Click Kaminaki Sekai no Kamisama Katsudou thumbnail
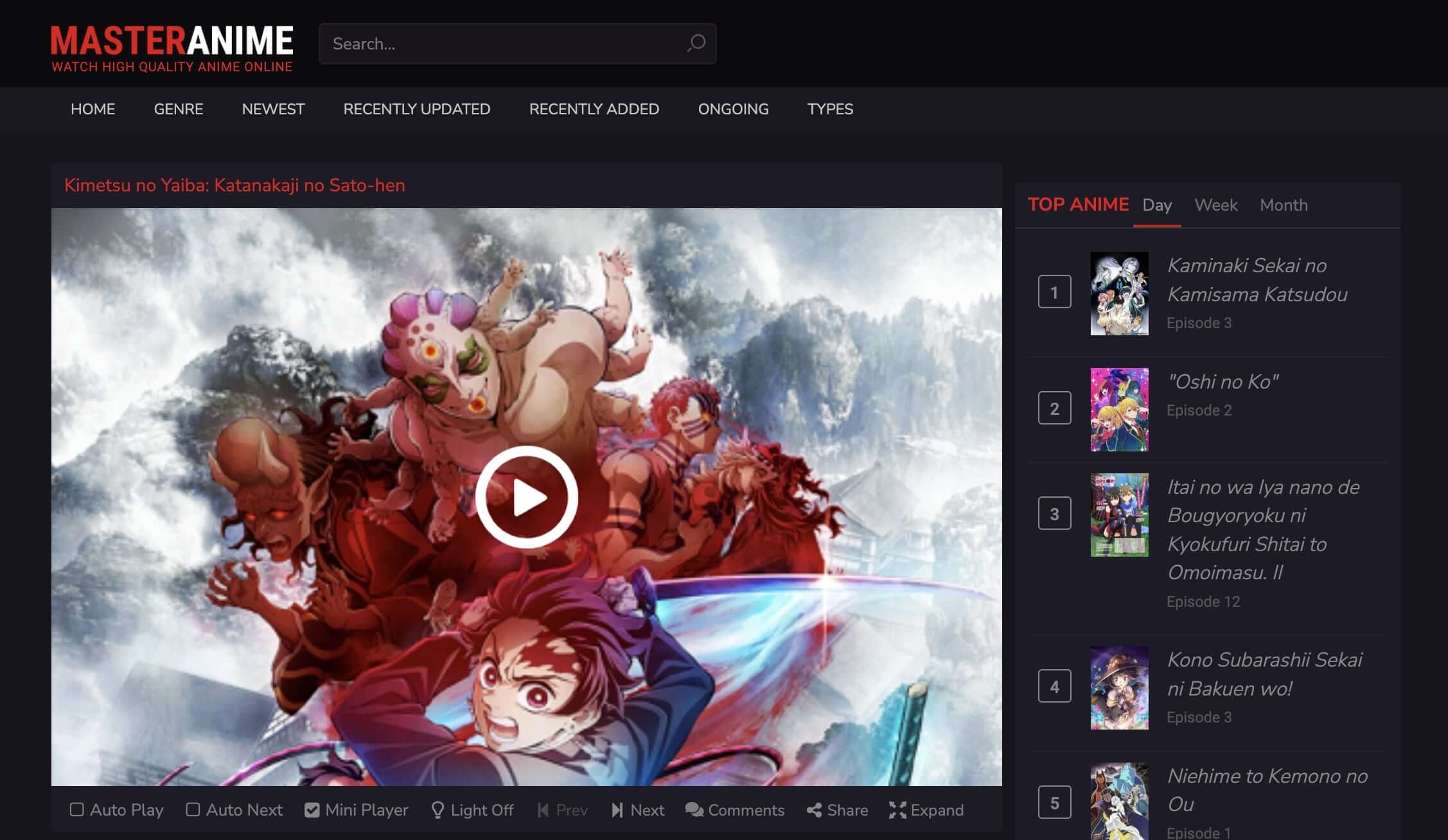1448x840 pixels. tap(1119, 293)
